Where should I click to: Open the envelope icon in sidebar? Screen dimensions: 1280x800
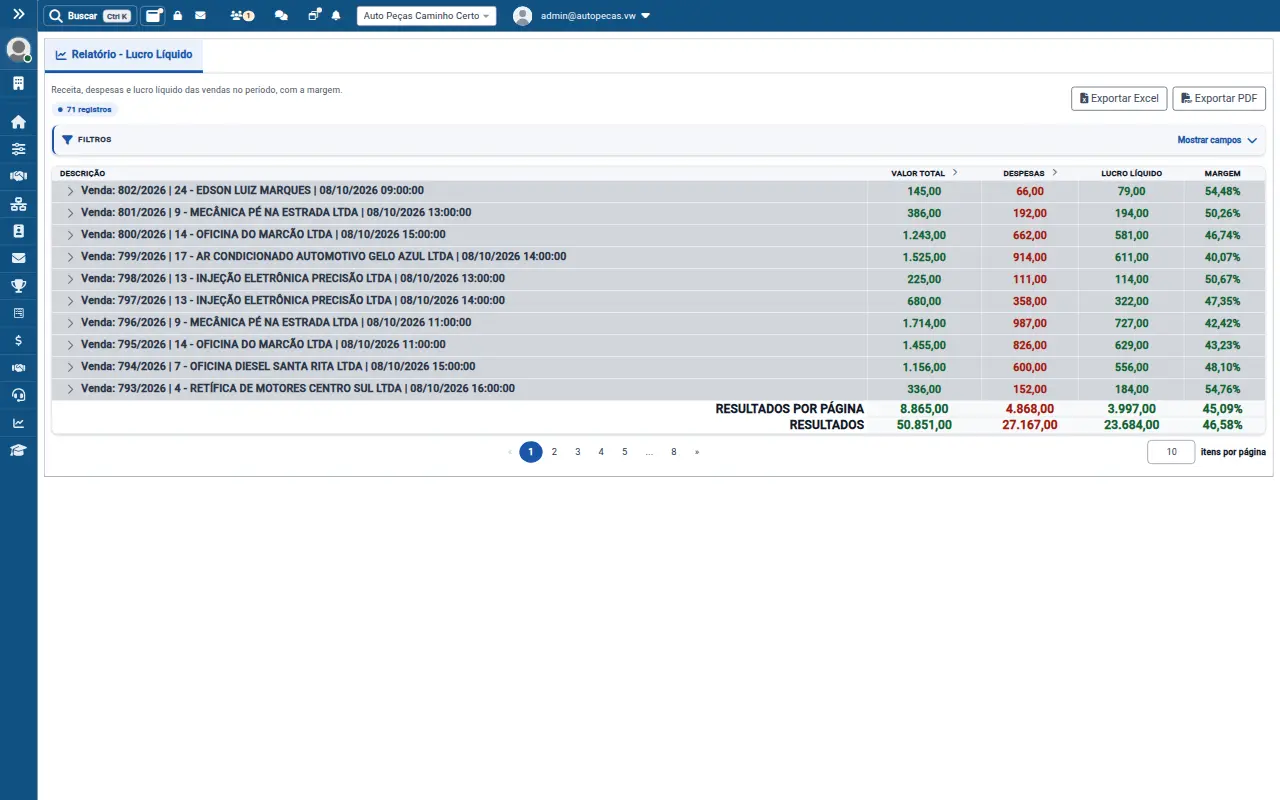coord(18,258)
